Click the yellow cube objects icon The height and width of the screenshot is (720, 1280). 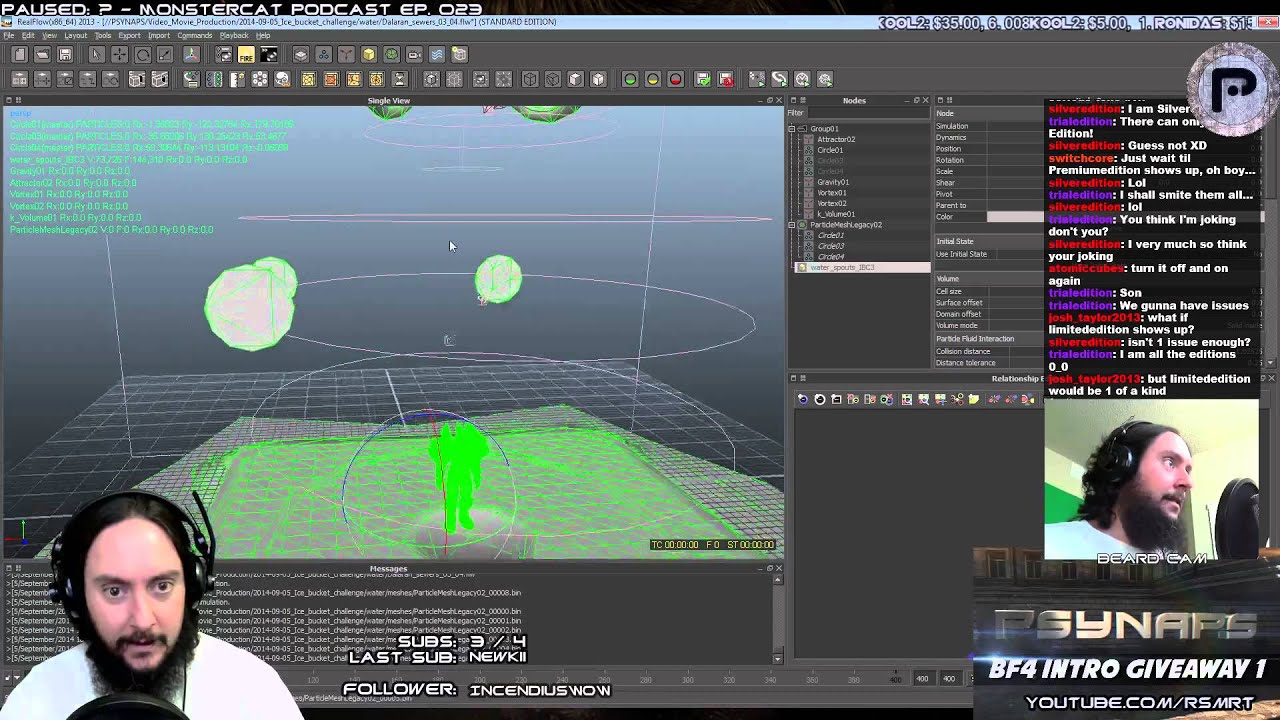[x=369, y=55]
